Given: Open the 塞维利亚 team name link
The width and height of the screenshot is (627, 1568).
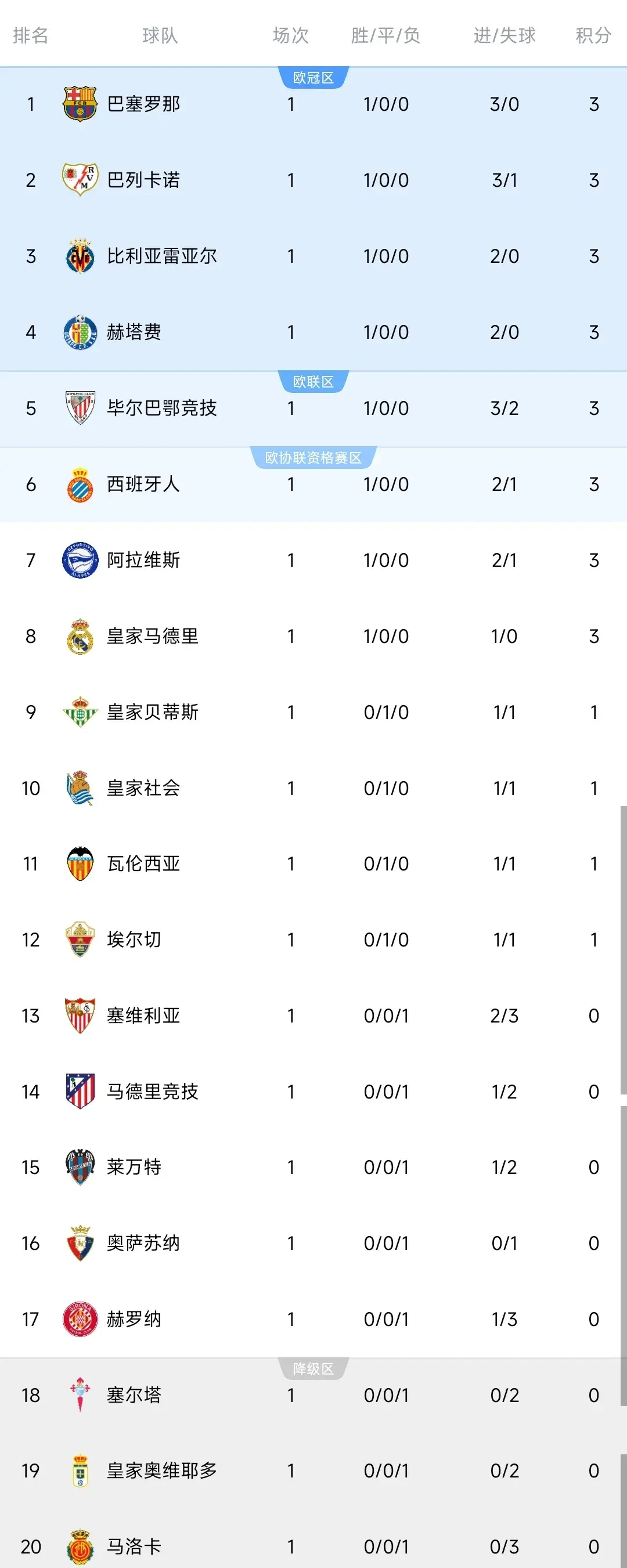Looking at the screenshot, I should (143, 1016).
